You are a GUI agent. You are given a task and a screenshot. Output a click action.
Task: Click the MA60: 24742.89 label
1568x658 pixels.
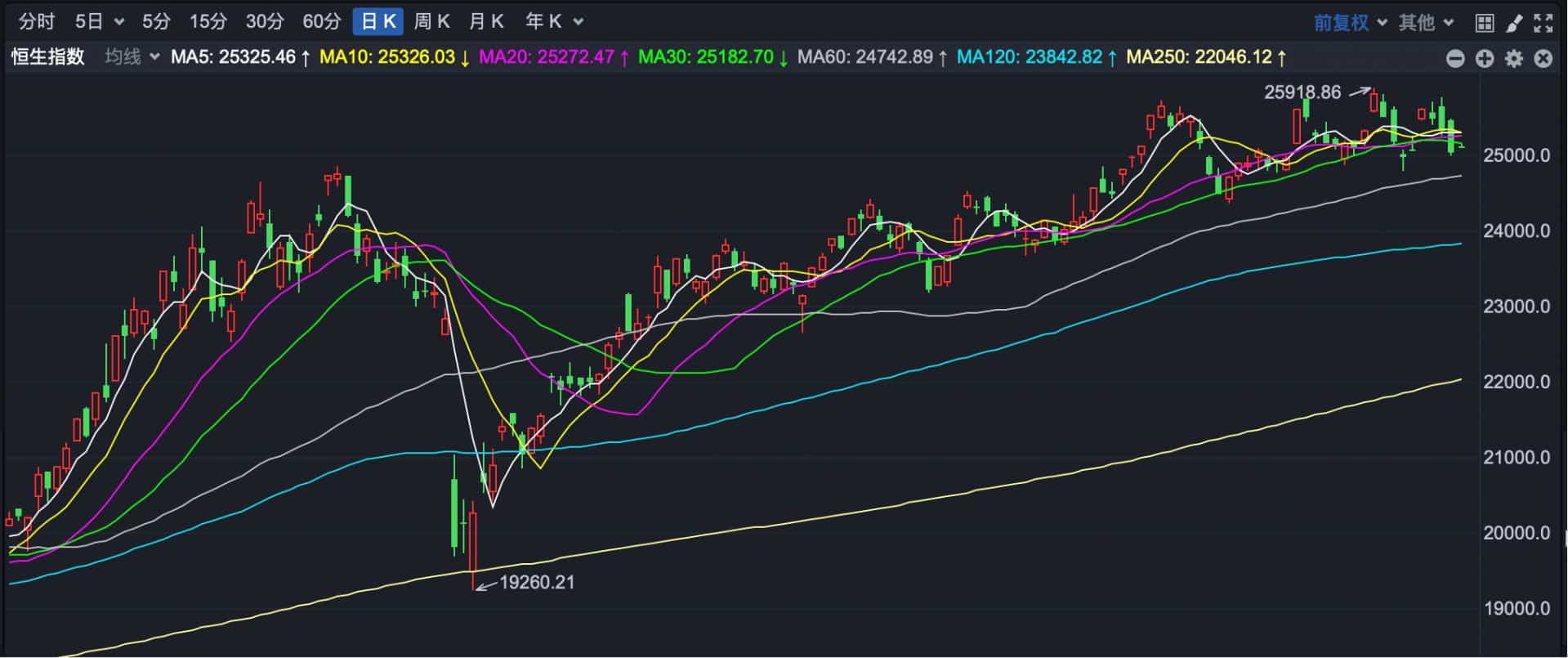(873, 57)
